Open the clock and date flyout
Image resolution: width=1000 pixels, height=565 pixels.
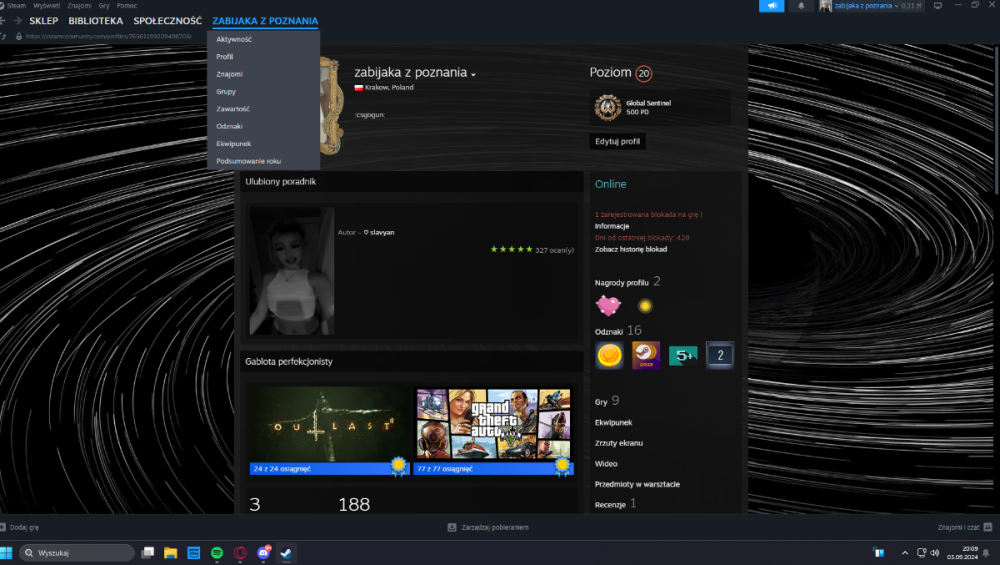[962, 553]
